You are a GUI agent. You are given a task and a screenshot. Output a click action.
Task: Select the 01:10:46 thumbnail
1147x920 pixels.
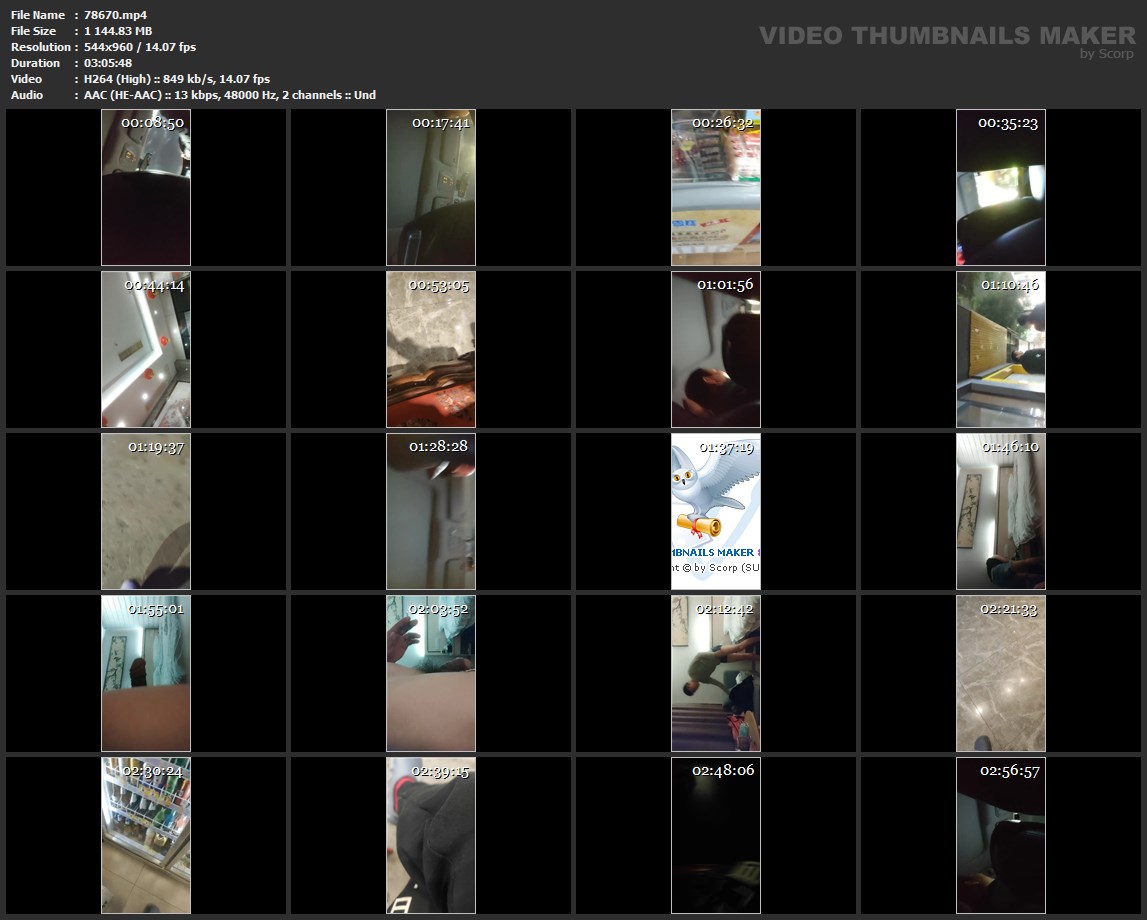[1001, 350]
